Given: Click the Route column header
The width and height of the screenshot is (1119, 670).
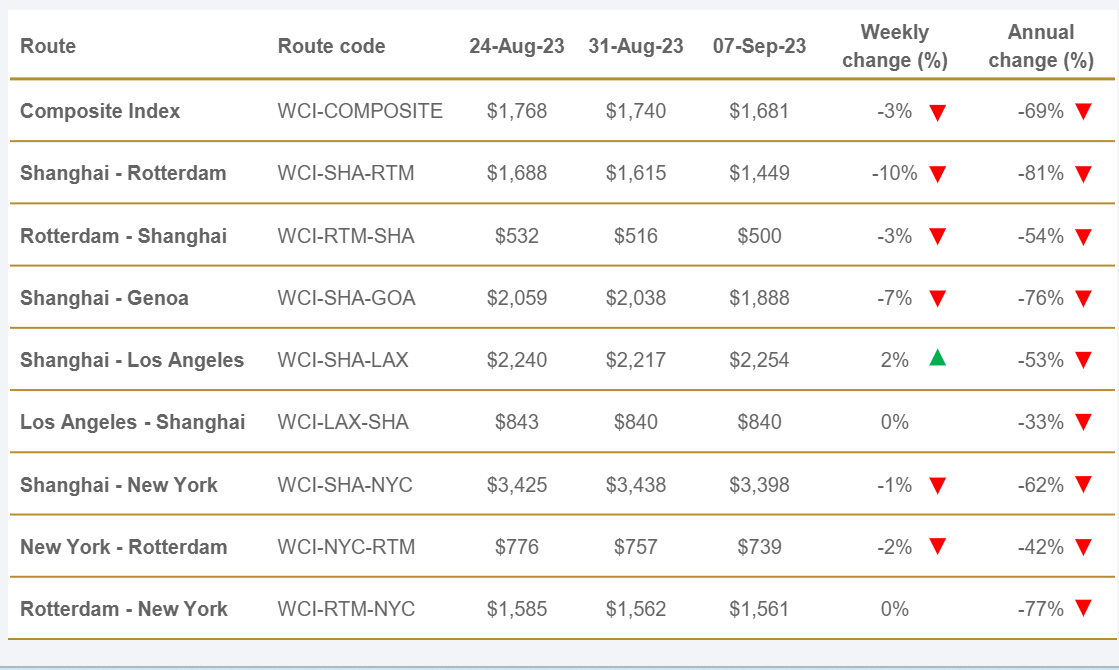Looking at the screenshot, I should click(x=48, y=46).
